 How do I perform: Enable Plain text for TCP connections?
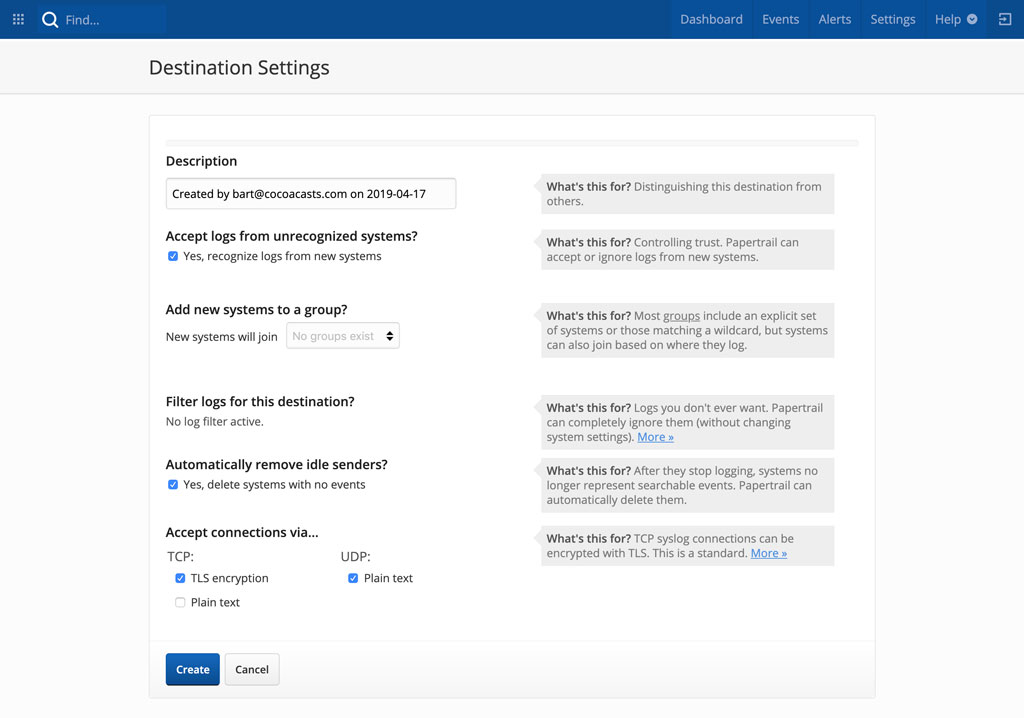click(x=180, y=602)
